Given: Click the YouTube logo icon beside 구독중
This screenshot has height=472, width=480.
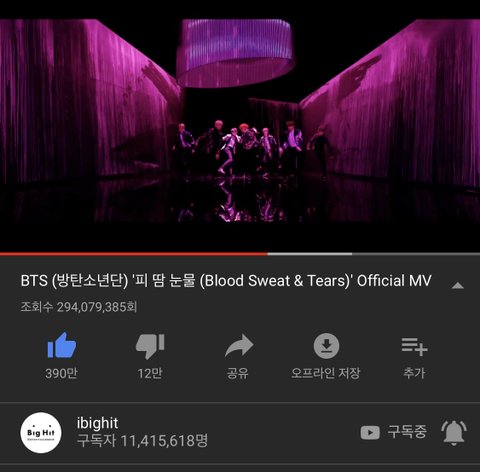Looking at the screenshot, I should pos(370,433).
